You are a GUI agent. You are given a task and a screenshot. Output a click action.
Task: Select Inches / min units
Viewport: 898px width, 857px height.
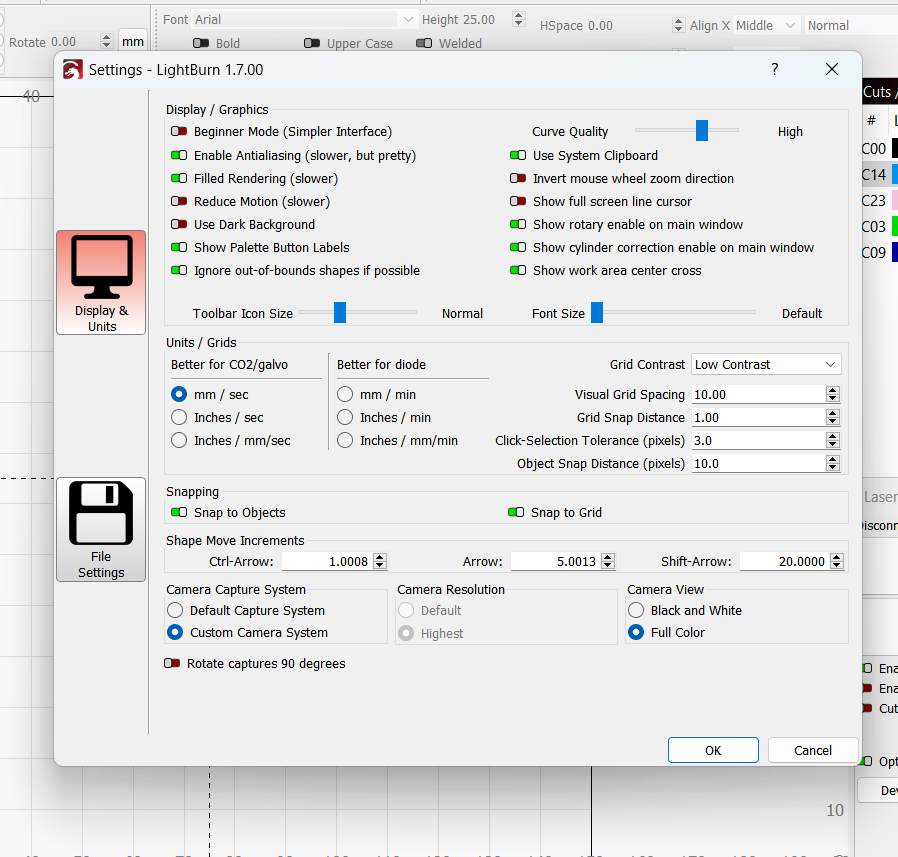(x=345, y=417)
